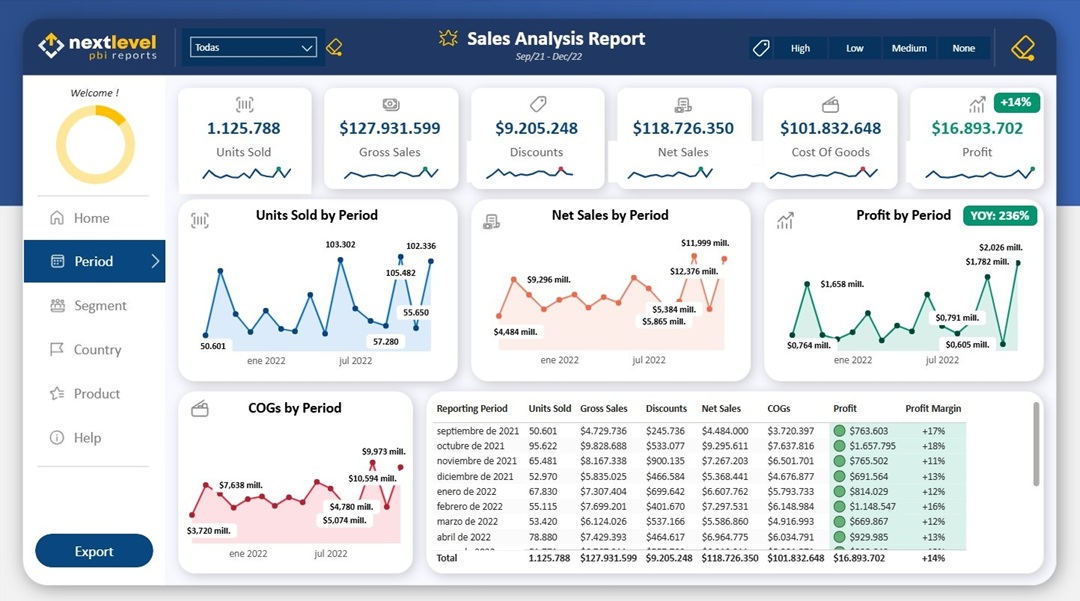Click the yellow tag icon next to Todas dropdown
Image resolution: width=1080 pixels, height=601 pixels.
pos(335,46)
